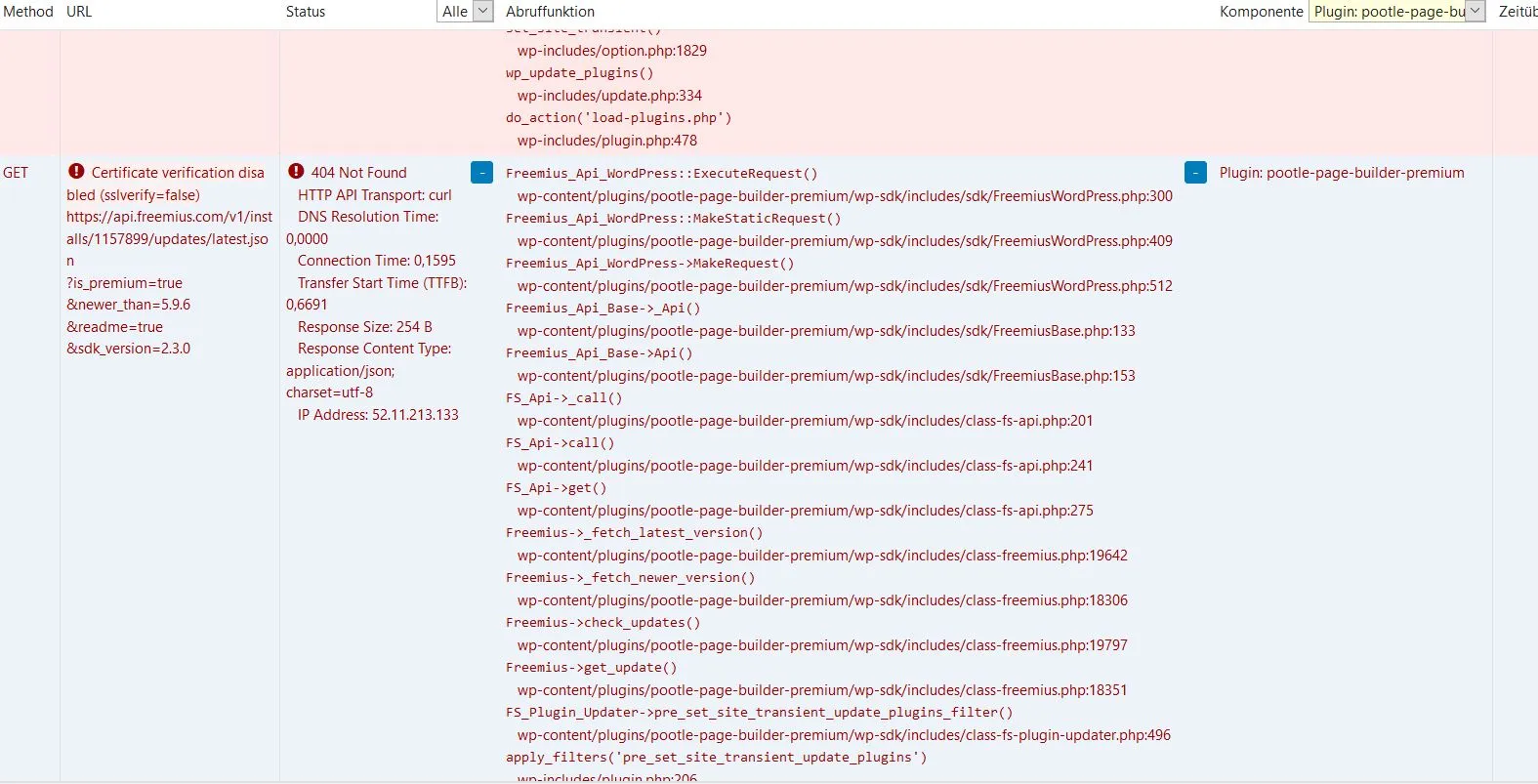Click 'Response Content Type:' label
This screenshot has height=784, width=1538.
coord(375,349)
